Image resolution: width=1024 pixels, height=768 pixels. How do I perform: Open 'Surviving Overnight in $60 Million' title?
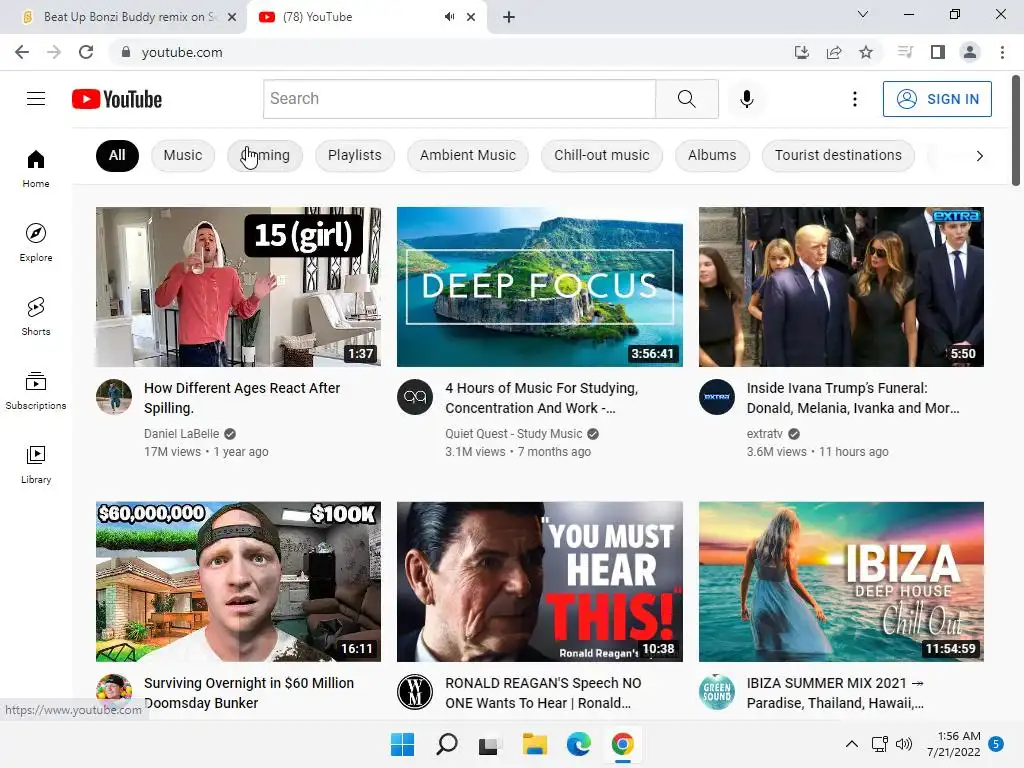point(249,693)
